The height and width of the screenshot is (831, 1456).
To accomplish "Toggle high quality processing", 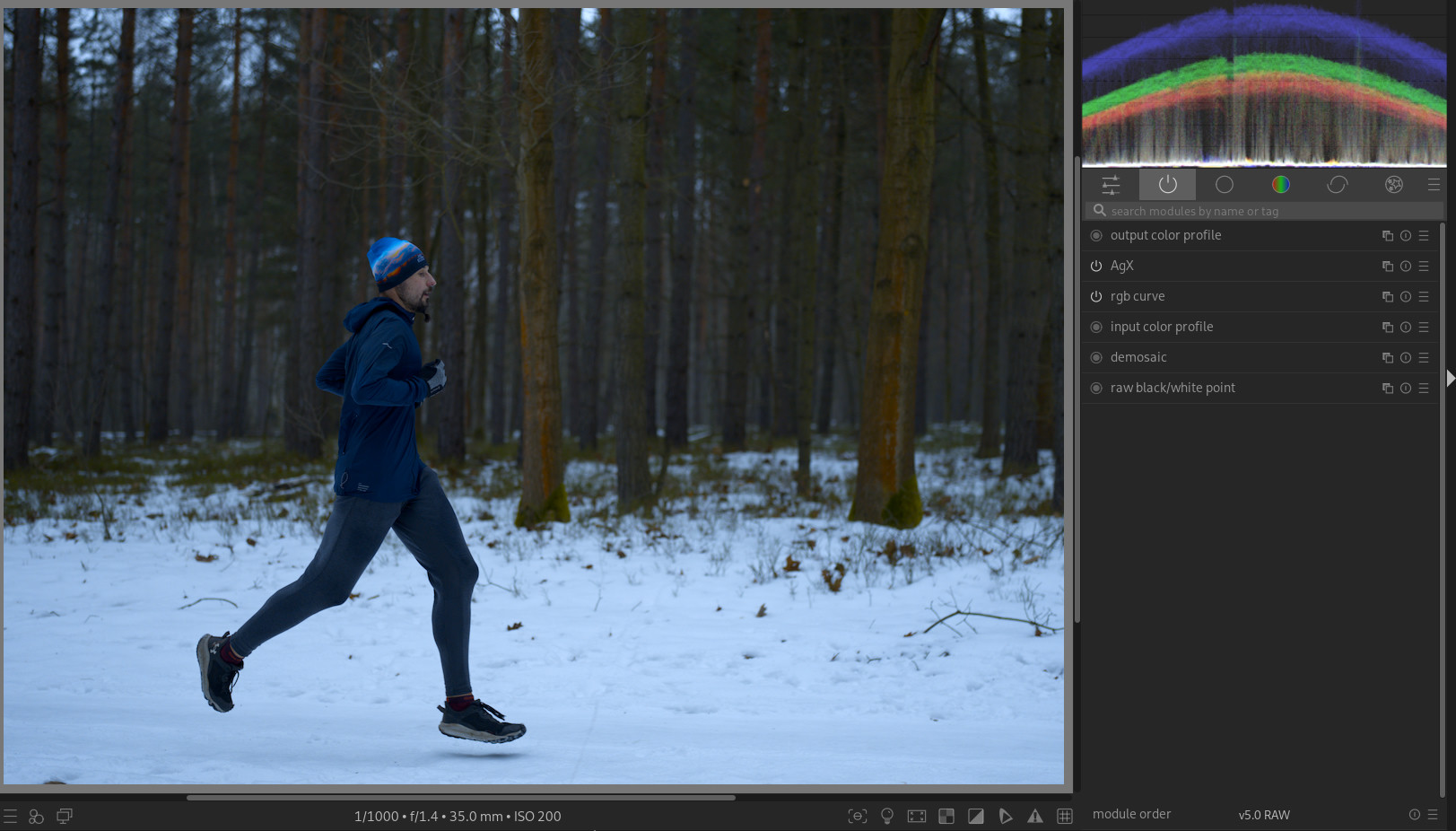I will click(x=917, y=817).
